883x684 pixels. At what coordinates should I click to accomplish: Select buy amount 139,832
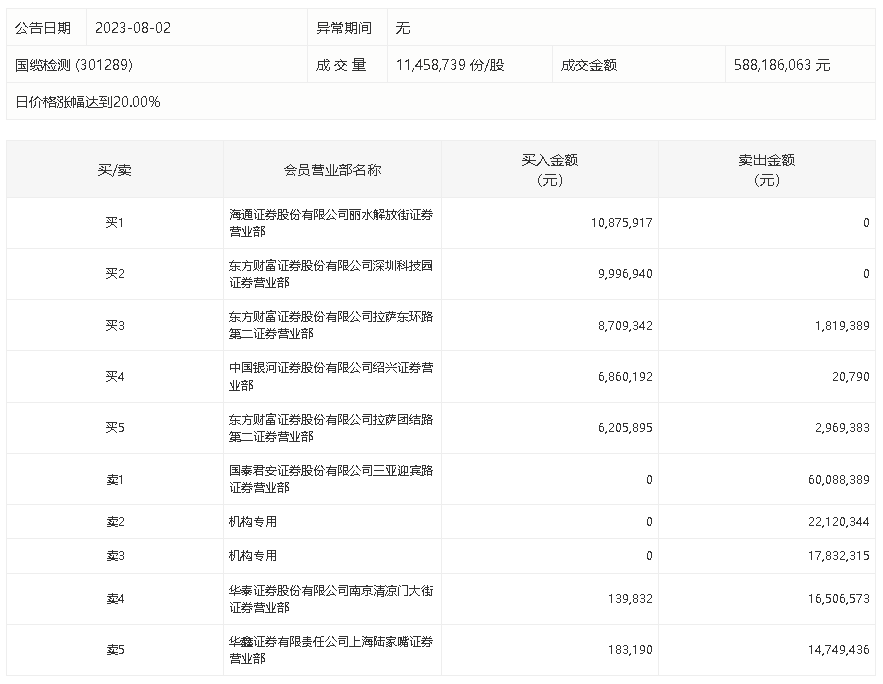(x=630, y=598)
